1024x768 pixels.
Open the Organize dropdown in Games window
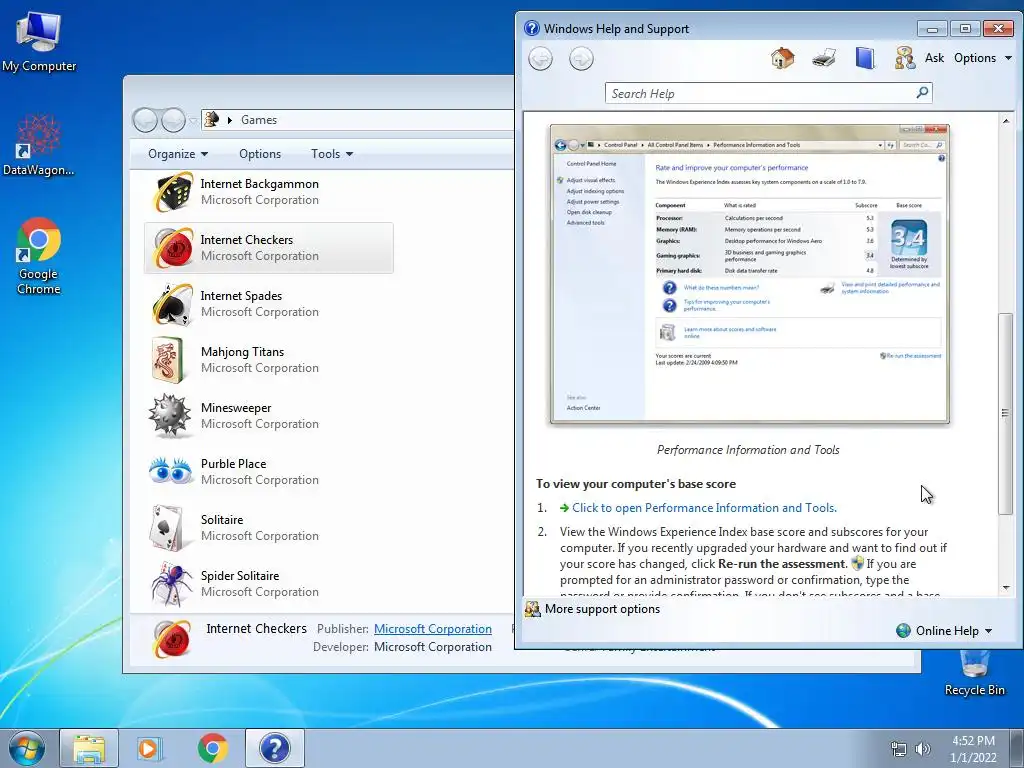pos(178,153)
